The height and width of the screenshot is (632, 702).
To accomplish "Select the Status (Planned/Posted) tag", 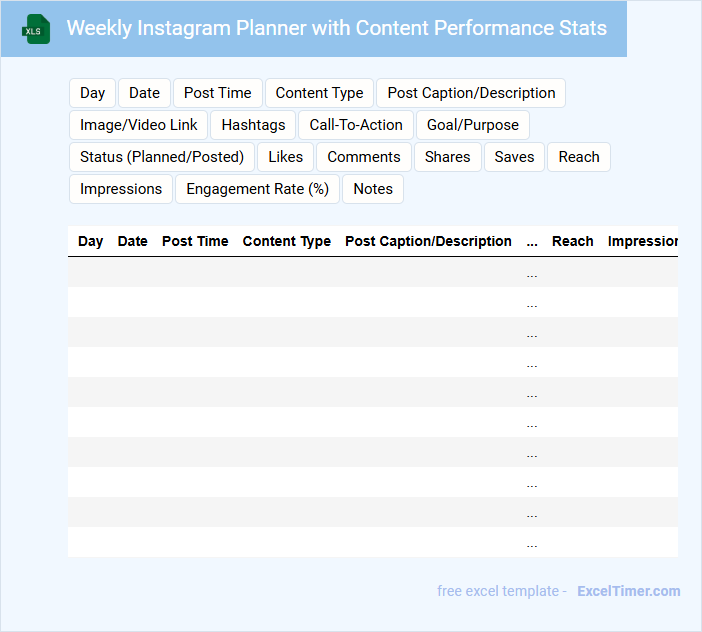I will tap(162, 157).
